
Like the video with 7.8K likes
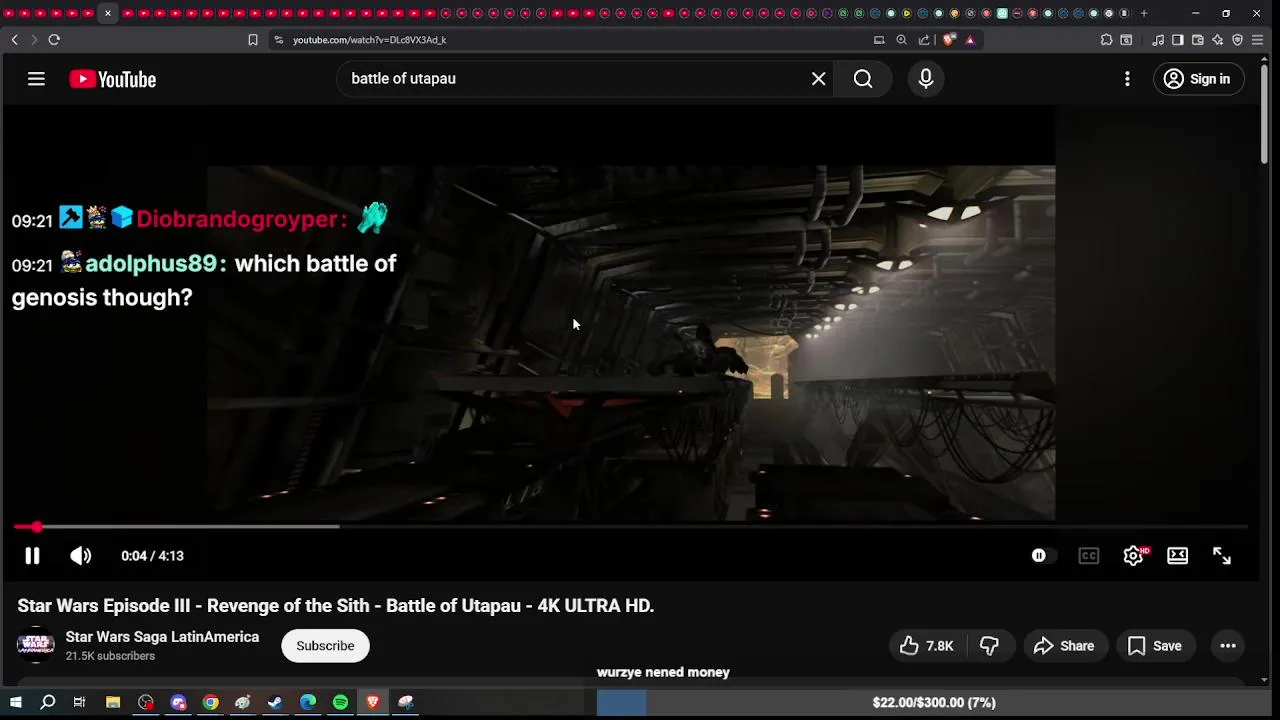coord(927,646)
